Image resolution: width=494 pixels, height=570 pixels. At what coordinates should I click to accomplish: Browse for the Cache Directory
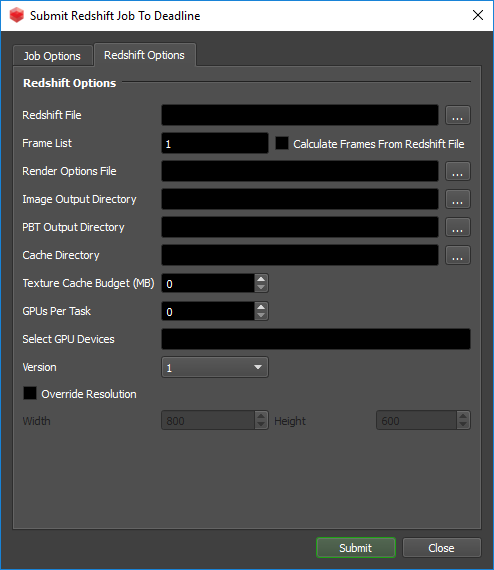[x=458, y=255]
